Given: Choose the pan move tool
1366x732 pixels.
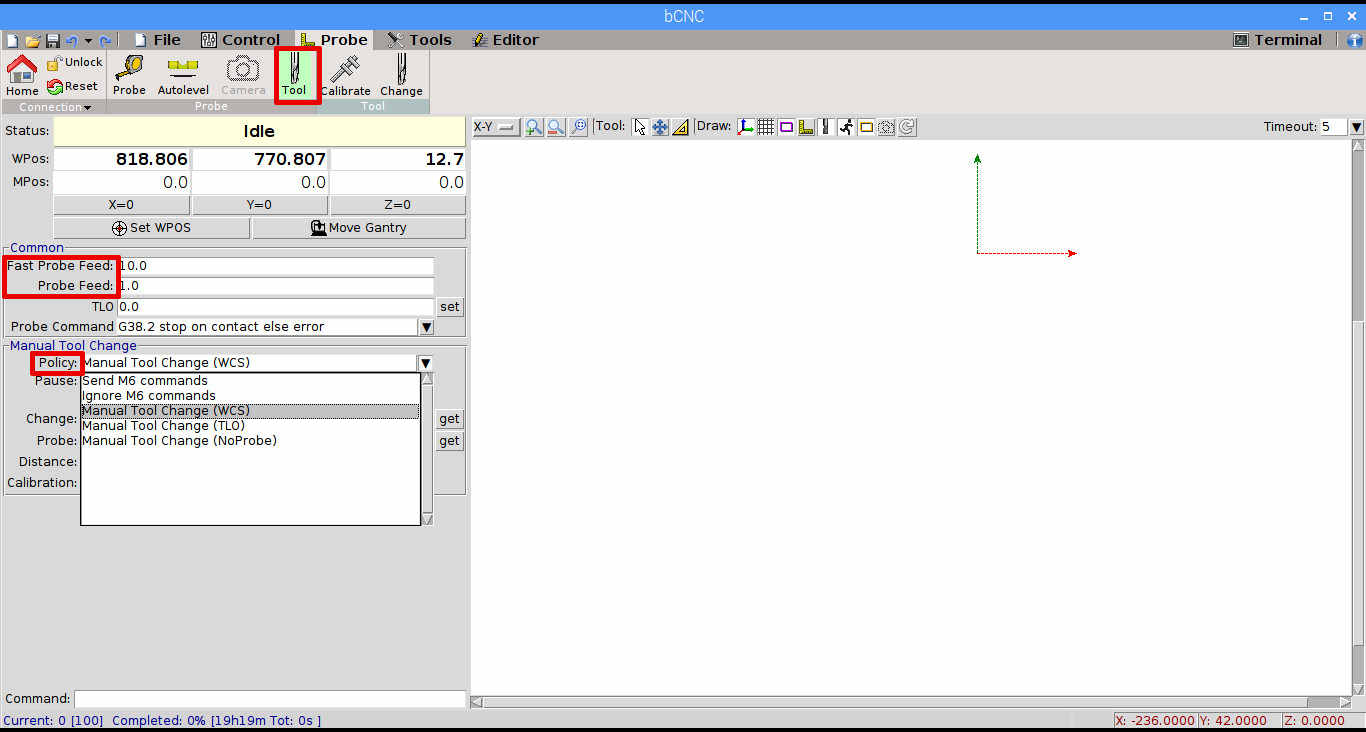Looking at the screenshot, I should 660,127.
